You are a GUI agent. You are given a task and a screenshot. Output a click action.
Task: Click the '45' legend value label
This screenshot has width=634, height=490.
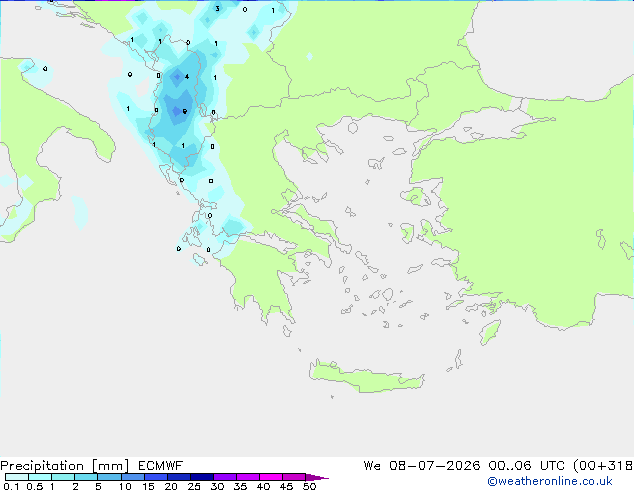(x=286, y=486)
